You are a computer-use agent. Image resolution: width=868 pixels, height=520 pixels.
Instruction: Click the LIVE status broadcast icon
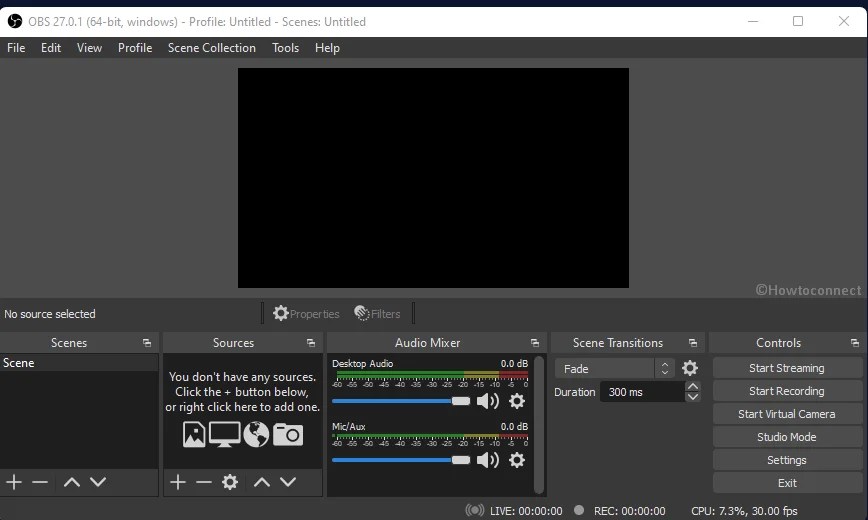click(474, 510)
